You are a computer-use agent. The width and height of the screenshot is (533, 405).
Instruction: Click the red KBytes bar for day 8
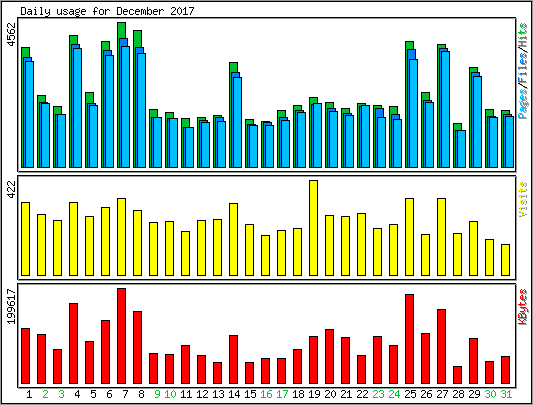point(137,348)
